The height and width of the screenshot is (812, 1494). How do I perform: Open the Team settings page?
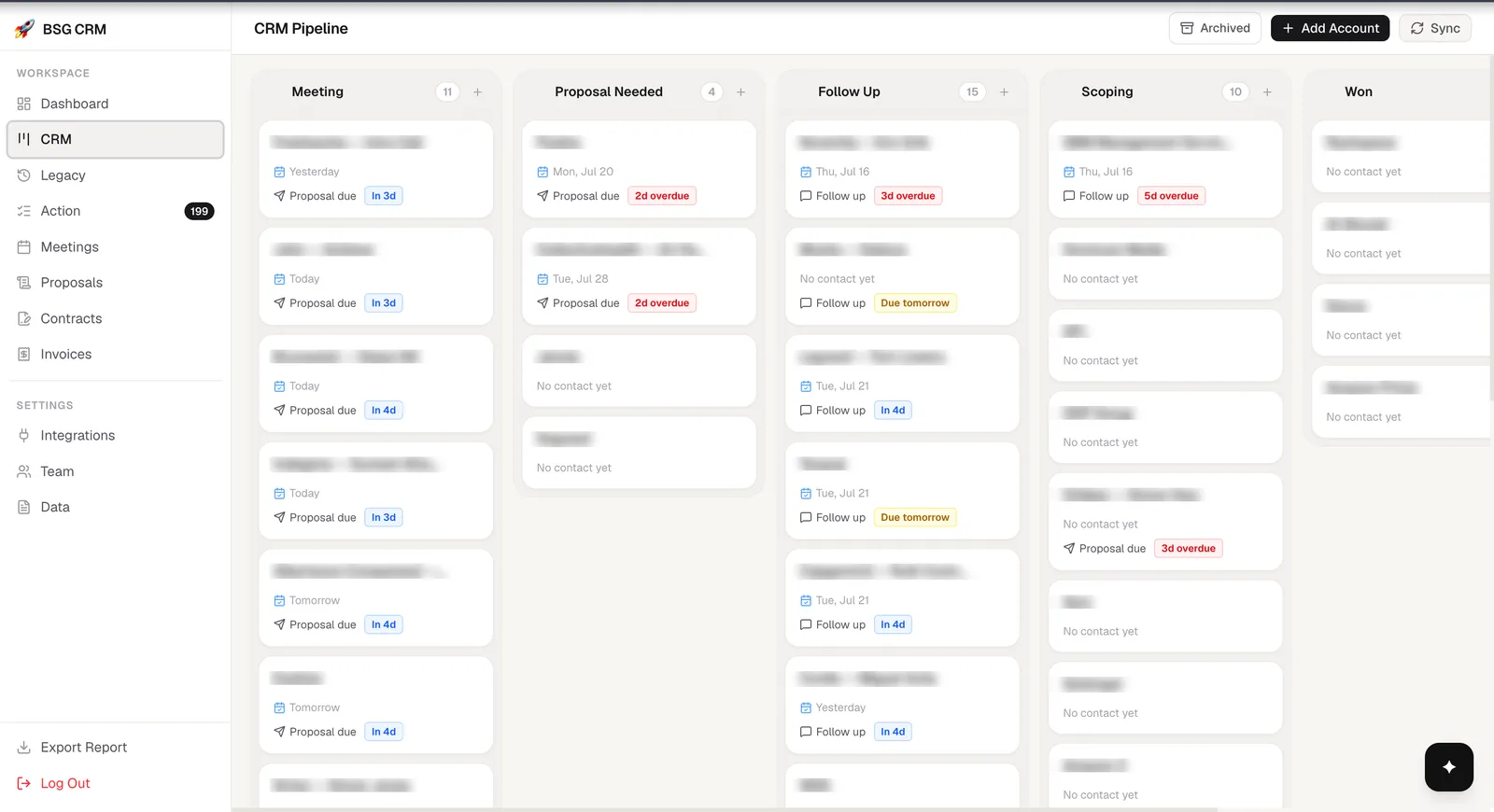116,471
